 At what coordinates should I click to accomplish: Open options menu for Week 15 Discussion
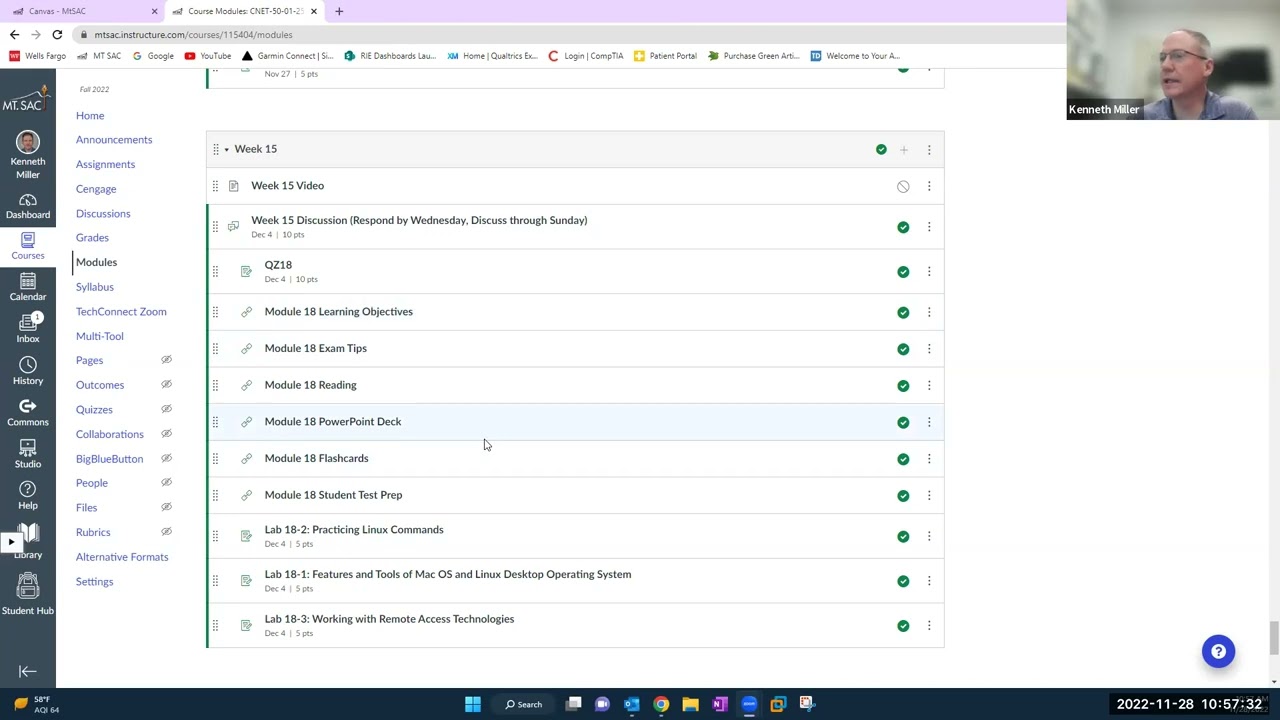point(929,227)
